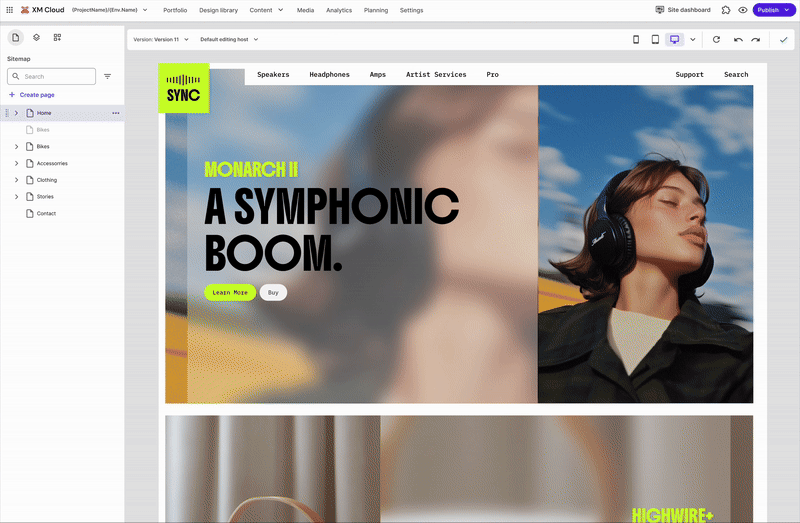Select the A SYMPHONIC BOOM headline

(x=332, y=229)
